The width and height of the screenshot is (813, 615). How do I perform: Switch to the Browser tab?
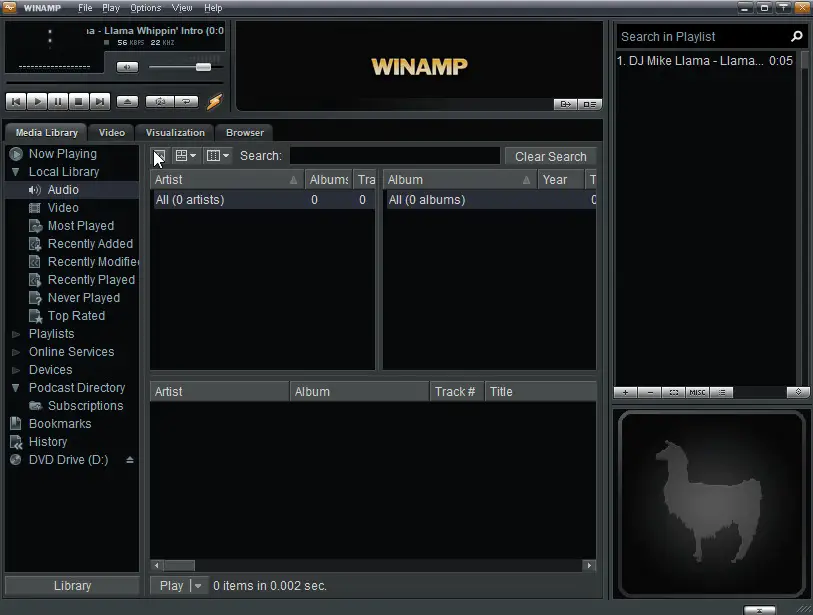pos(245,133)
